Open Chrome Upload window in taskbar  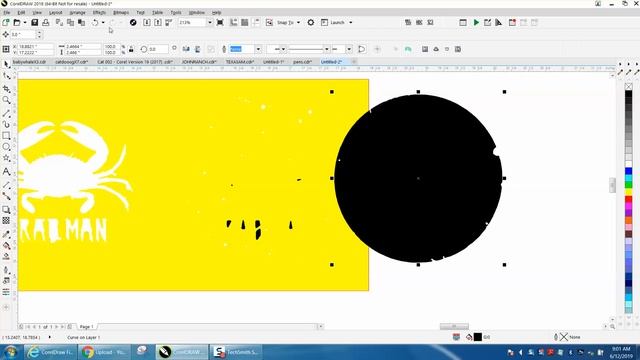[104, 352]
